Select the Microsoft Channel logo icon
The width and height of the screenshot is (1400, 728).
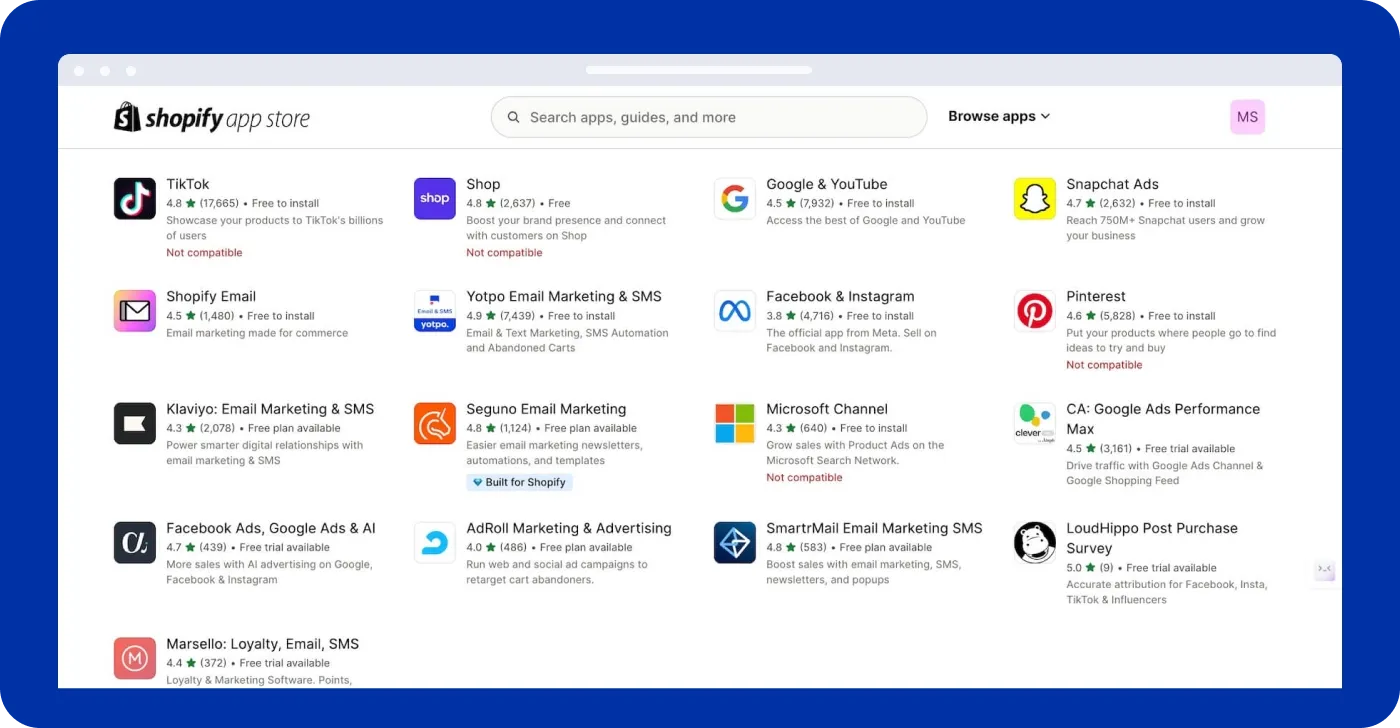point(734,423)
